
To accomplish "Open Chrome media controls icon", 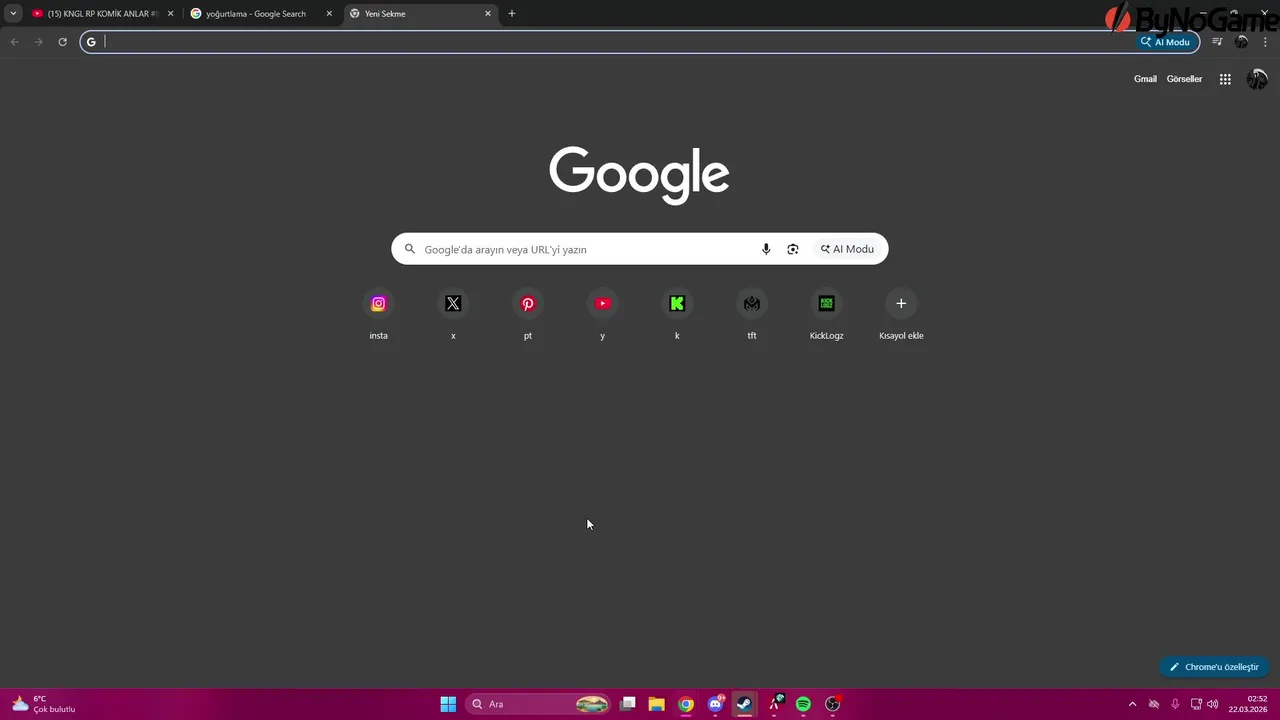I will (x=1217, y=42).
